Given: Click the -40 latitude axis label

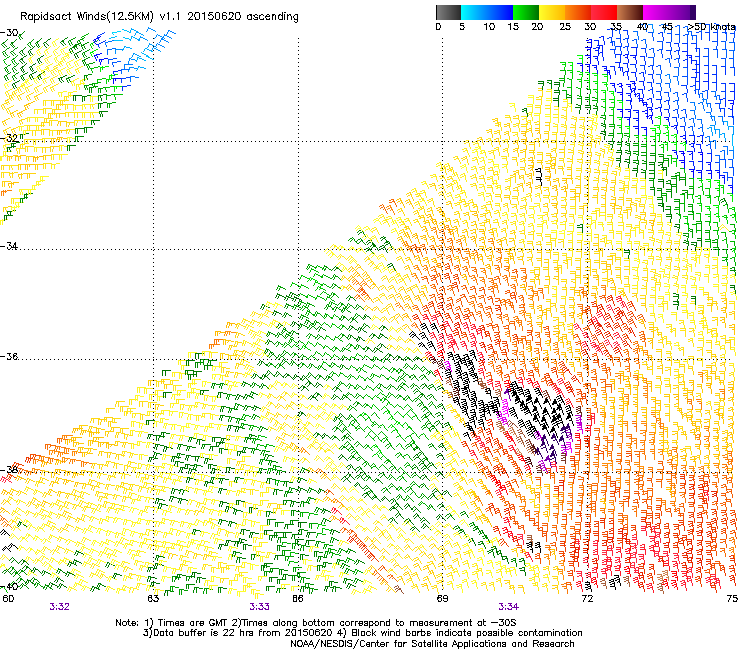Looking at the screenshot, I should pos(9,587).
